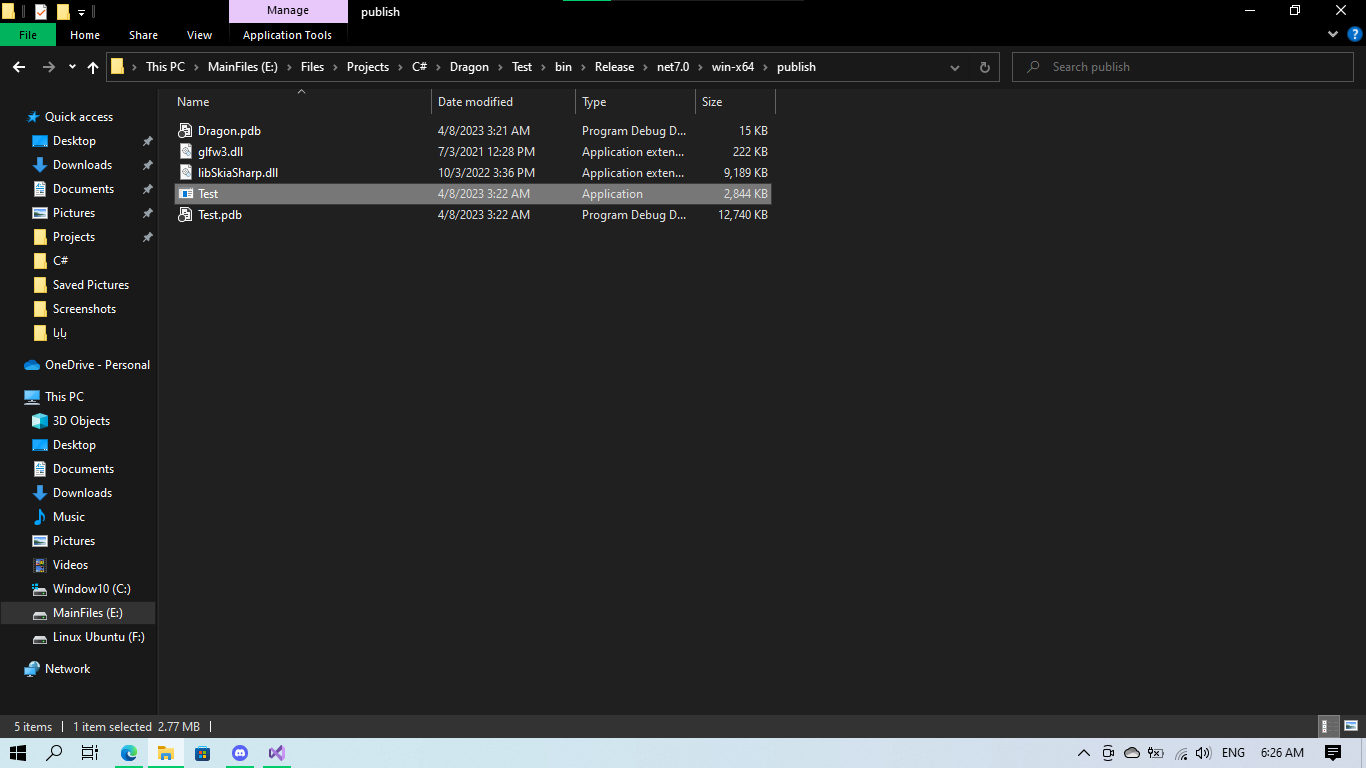Select the libSkiaSharp.dll file
The width and height of the screenshot is (1366, 768).
pyautogui.click(x=473, y=173)
